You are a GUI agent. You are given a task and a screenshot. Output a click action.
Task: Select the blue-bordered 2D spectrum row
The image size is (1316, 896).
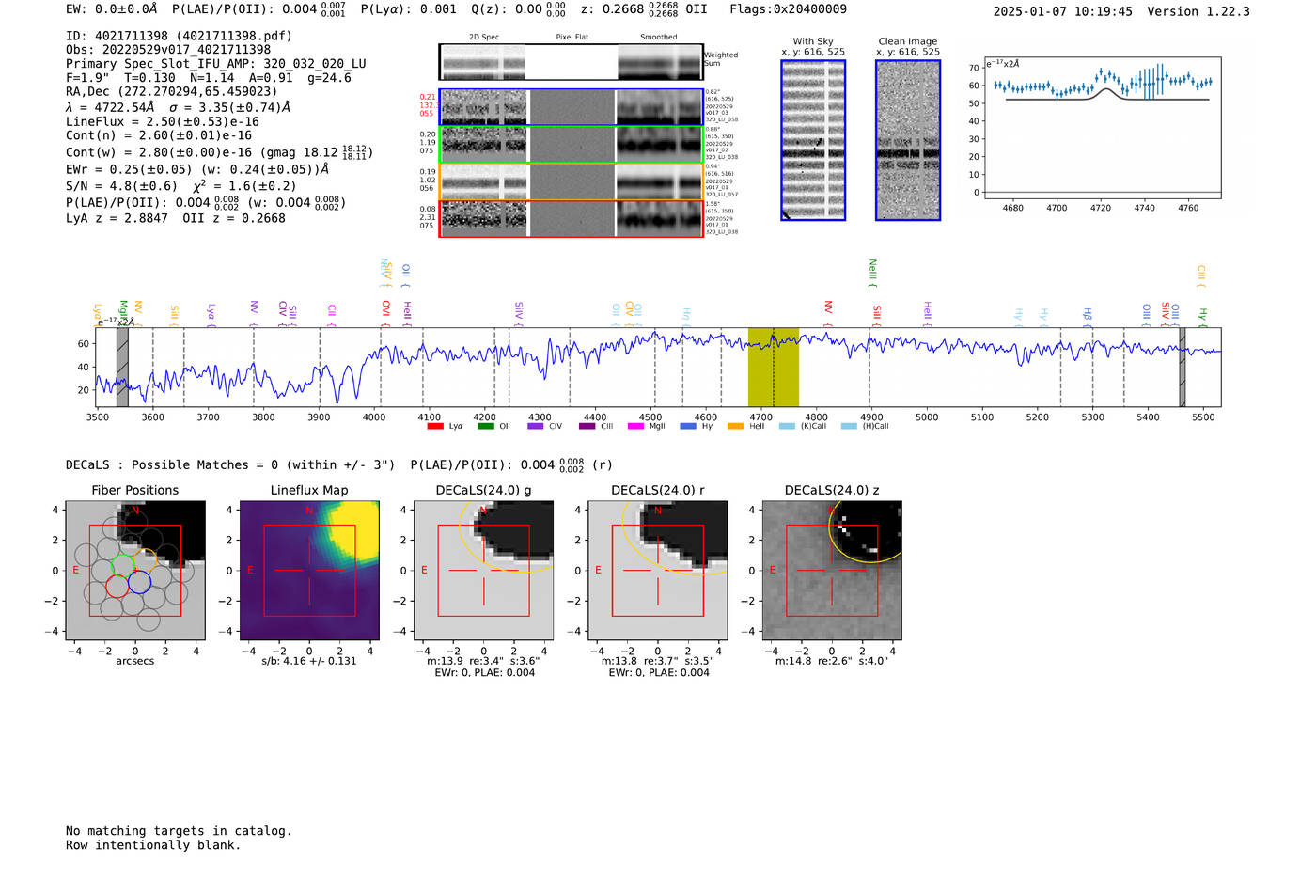571,107
